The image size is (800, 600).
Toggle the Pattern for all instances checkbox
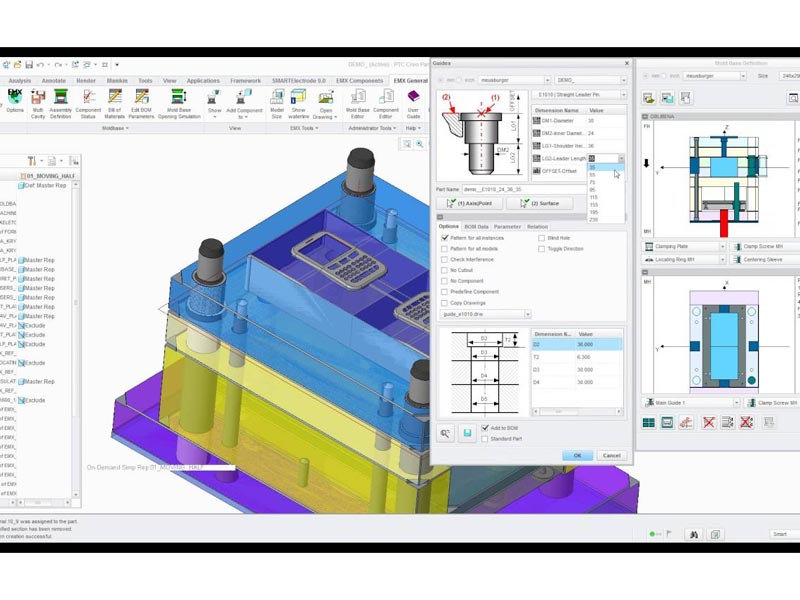pos(445,238)
